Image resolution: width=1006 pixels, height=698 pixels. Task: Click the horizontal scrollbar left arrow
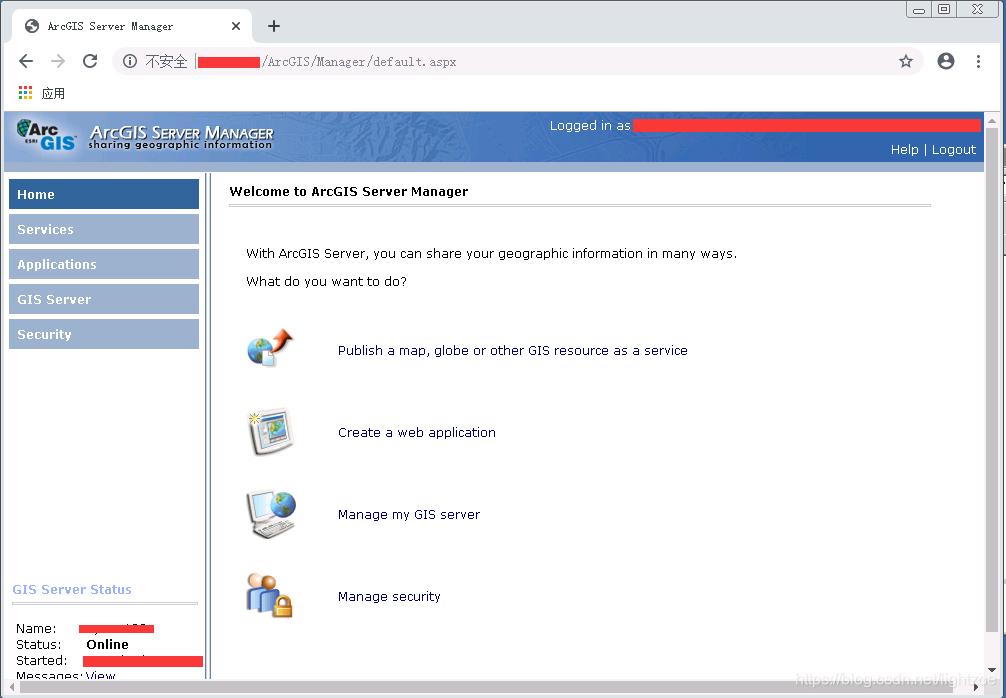tap(12, 687)
